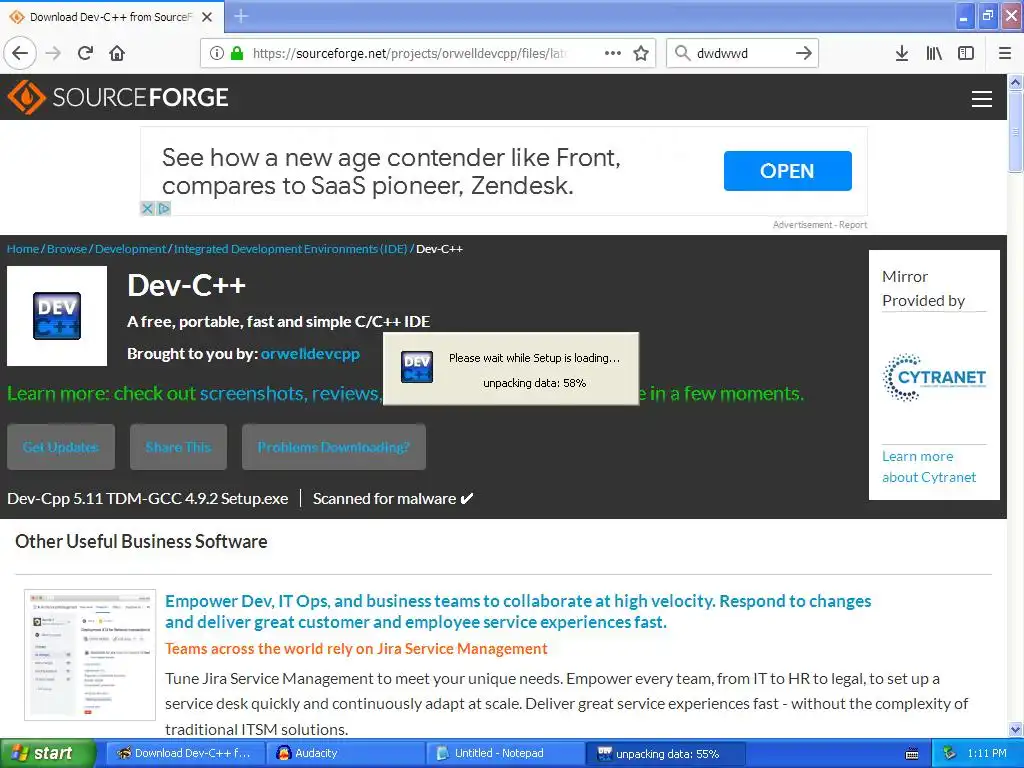Switch to Untitled - Notepad taskbar item
The width and height of the screenshot is (1024, 768).
506,754
